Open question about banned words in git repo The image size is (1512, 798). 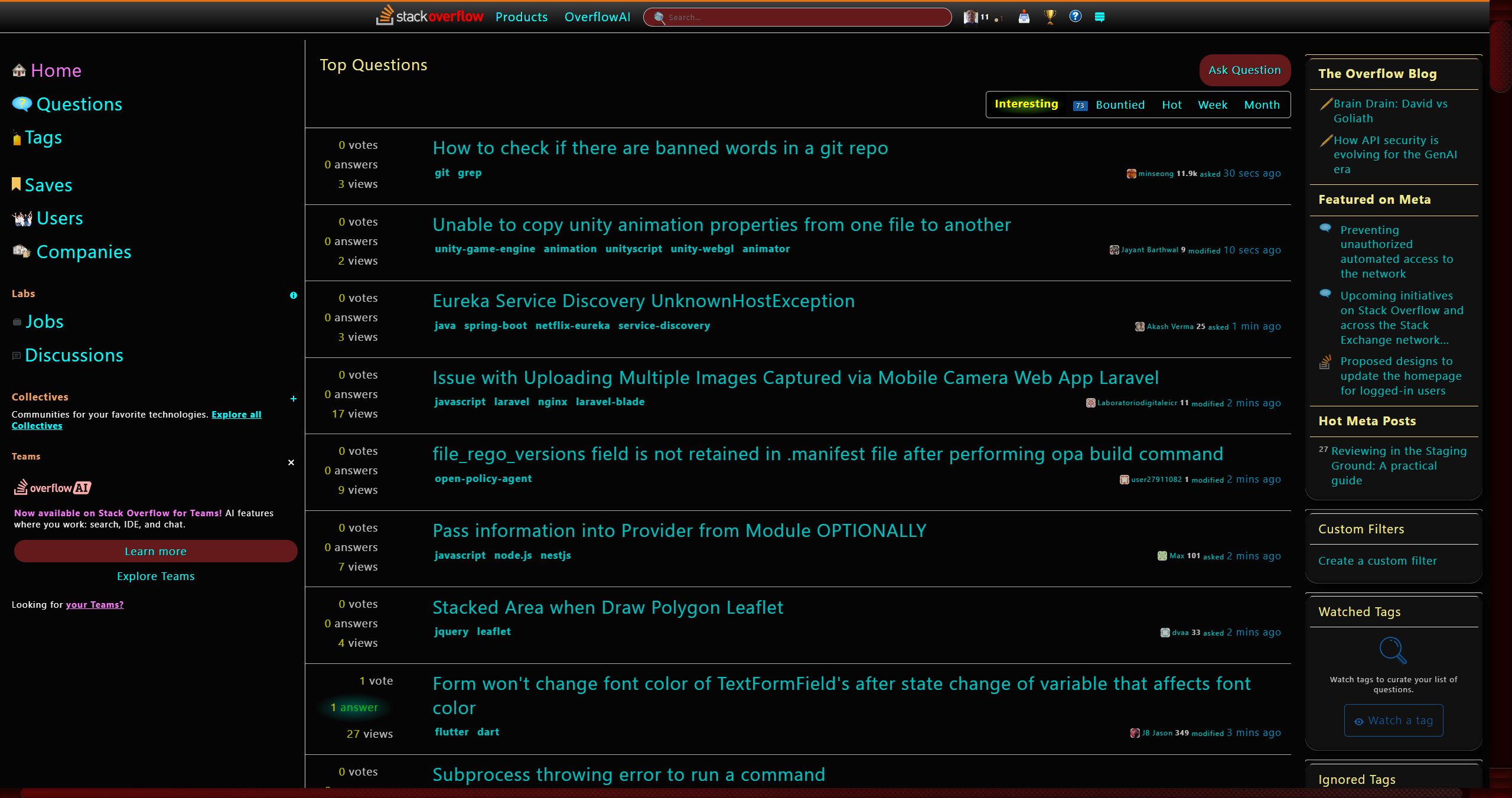[660, 148]
